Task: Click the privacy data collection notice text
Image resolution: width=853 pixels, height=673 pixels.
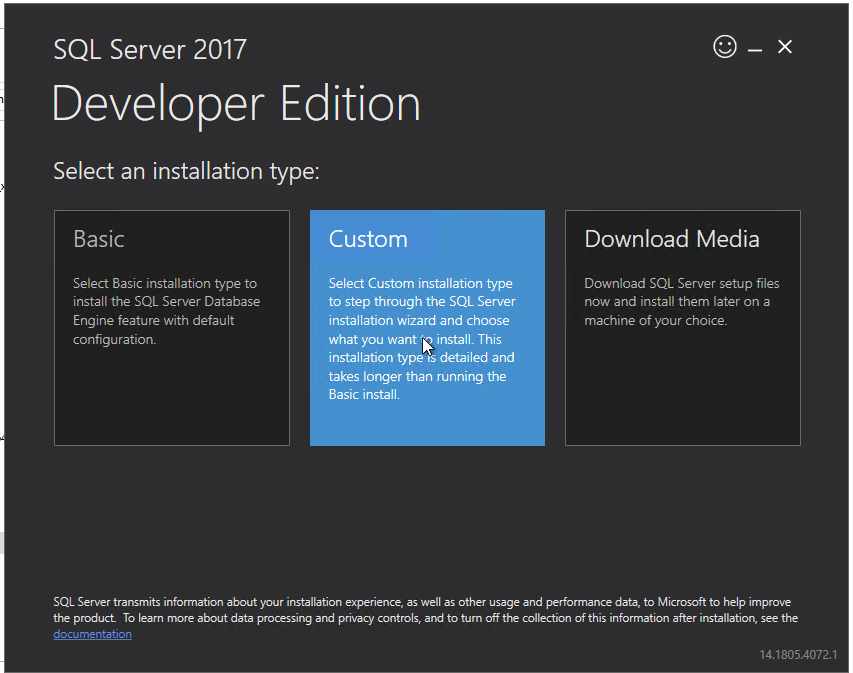Action: coord(420,610)
